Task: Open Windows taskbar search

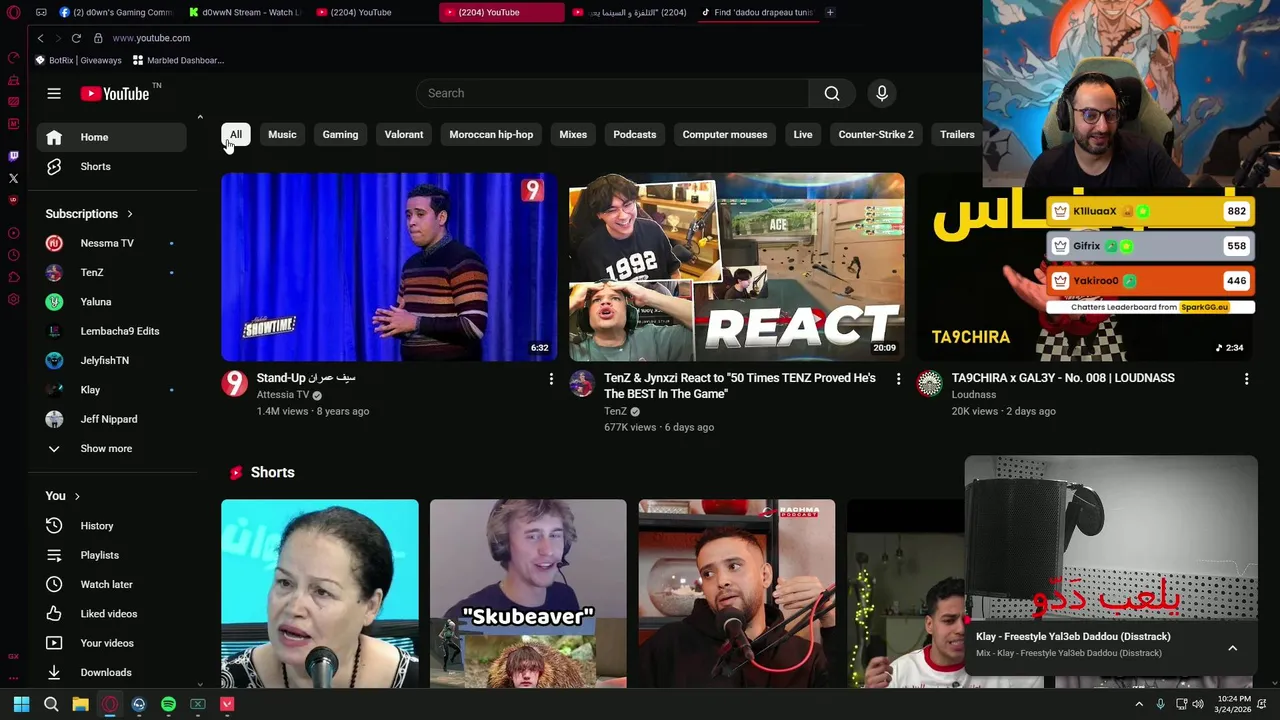Action: point(51,704)
